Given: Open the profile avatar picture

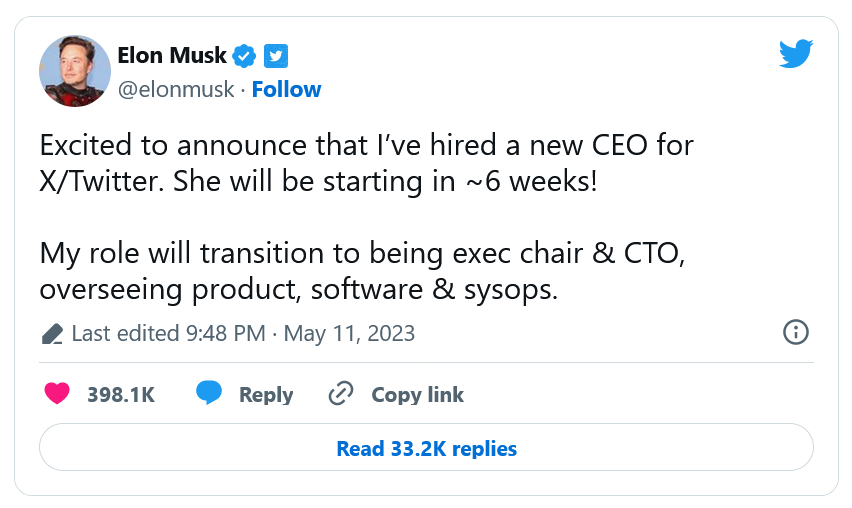Looking at the screenshot, I should coord(74,70).
